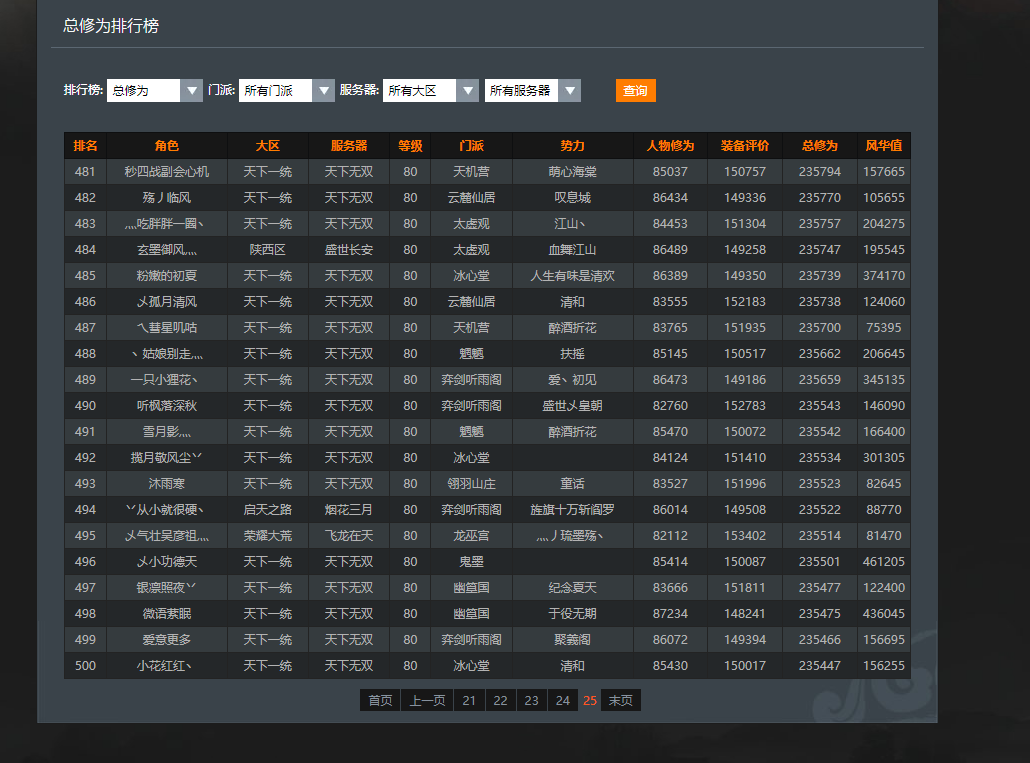Click the 总修为 column header

point(819,146)
